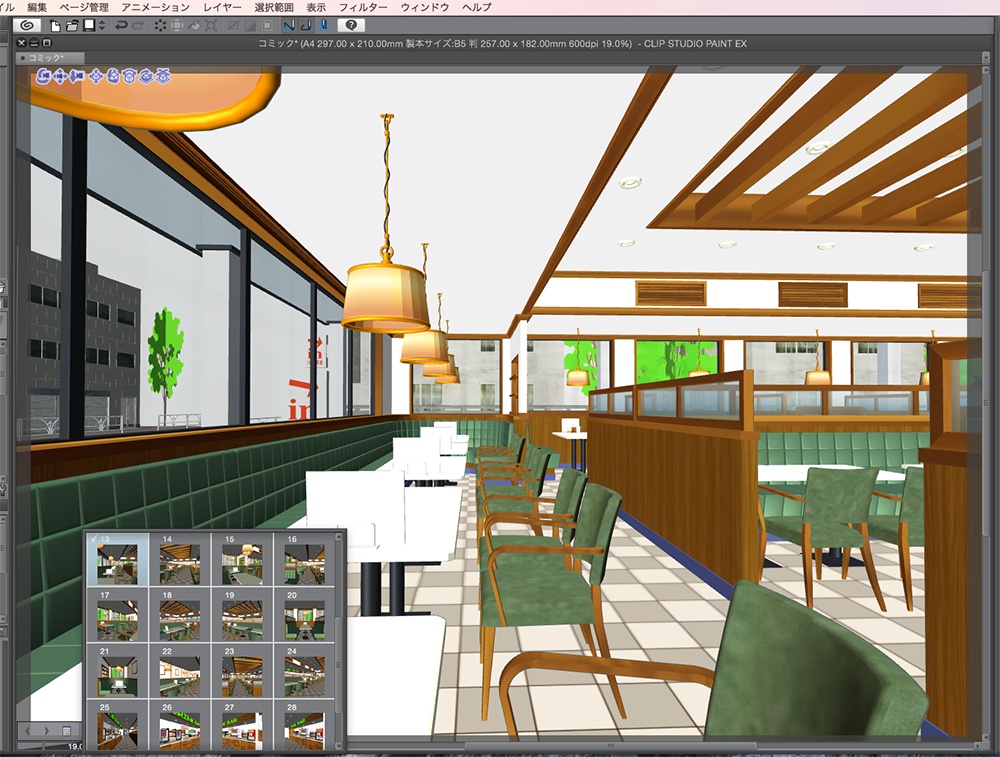Screen dimensions: 1000x757
Task: Select camera preset thumbnail 25
Action: (x=117, y=726)
